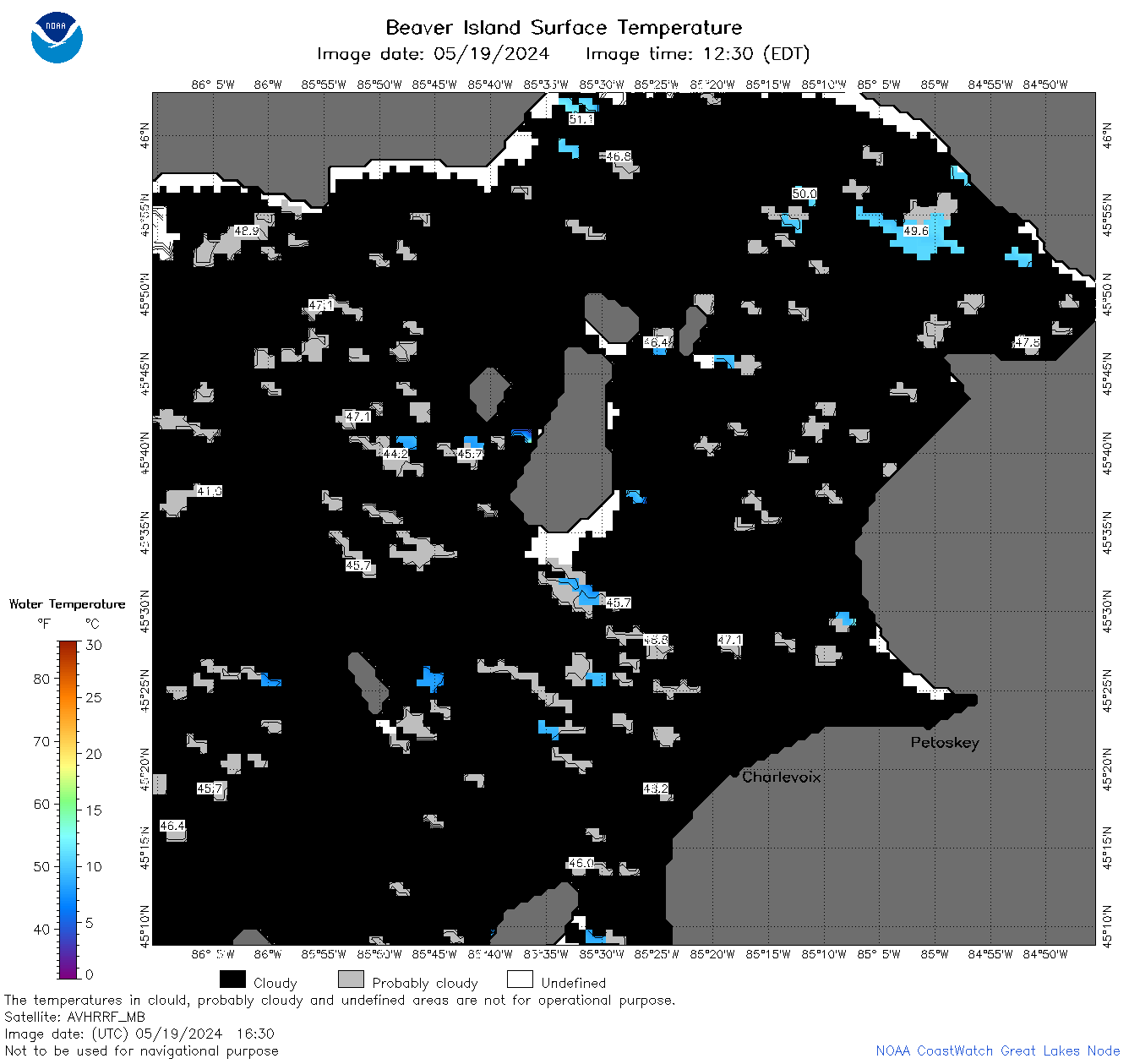Click the 46.0 temperature reading
The height and width of the screenshot is (1064, 1129).
tap(581, 863)
